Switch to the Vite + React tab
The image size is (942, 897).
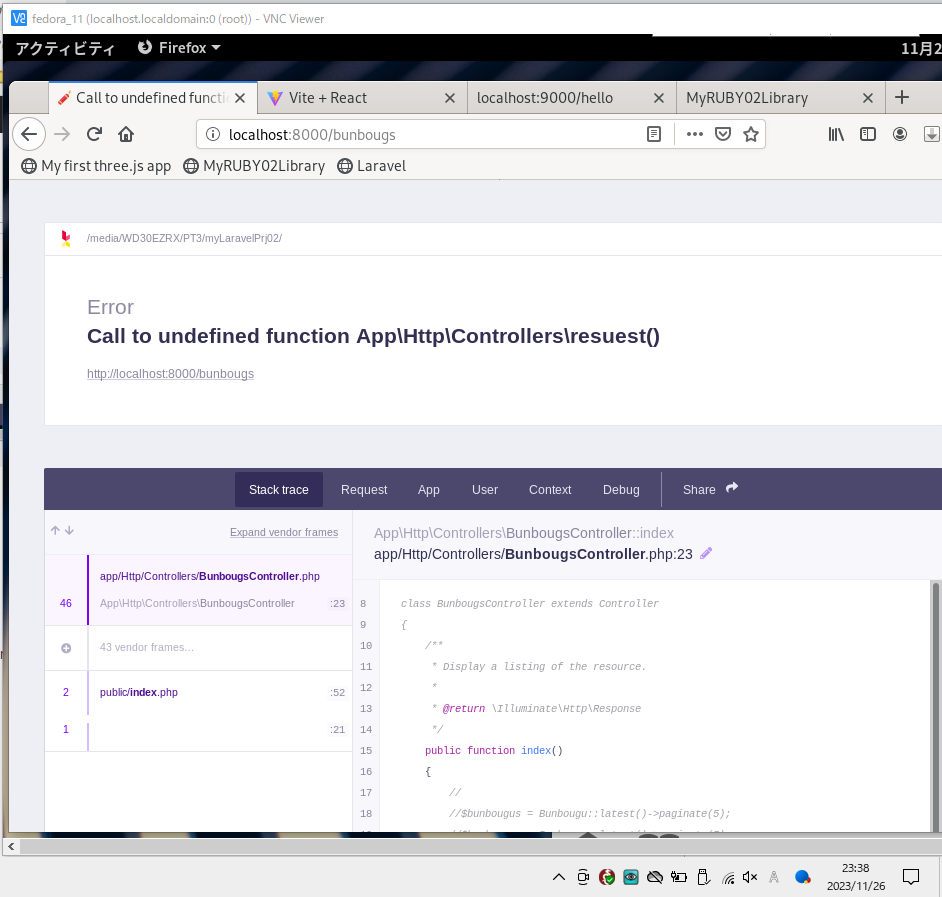362,98
